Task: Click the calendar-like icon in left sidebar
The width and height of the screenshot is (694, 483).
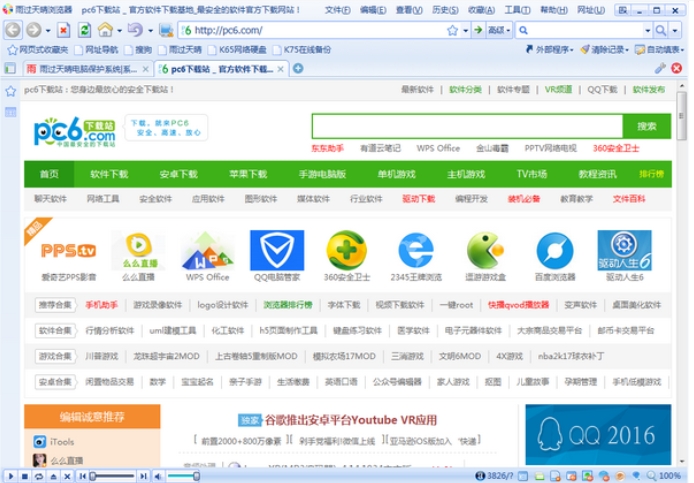Action: click(x=11, y=112)
